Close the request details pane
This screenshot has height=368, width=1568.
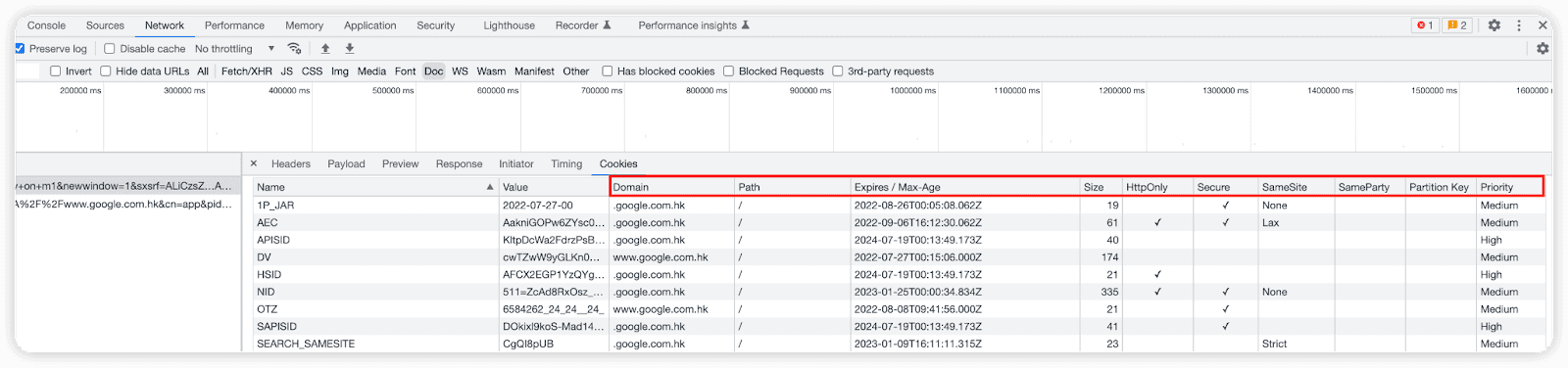point(254,163)
